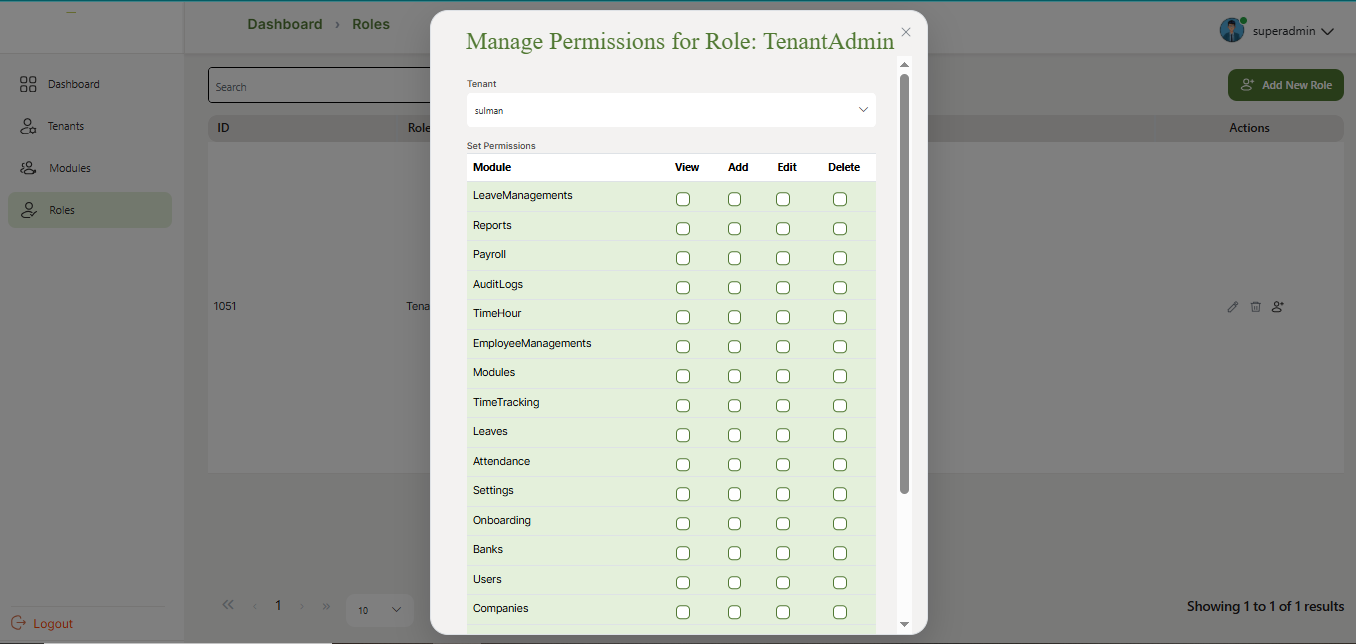
Task: Click the Add New Role button
Action: pos(1285,85)
